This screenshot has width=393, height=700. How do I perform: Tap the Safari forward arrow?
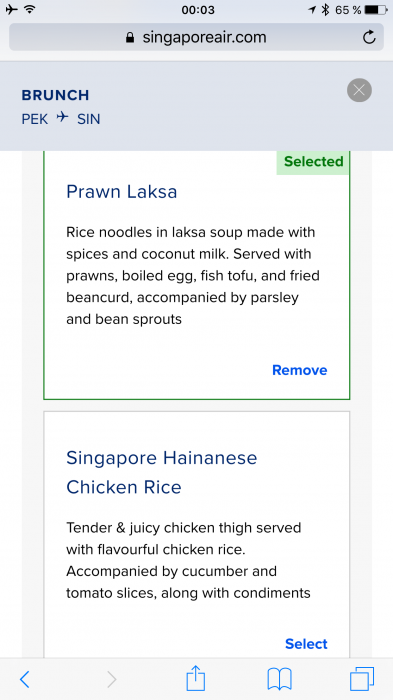(112, 679)
